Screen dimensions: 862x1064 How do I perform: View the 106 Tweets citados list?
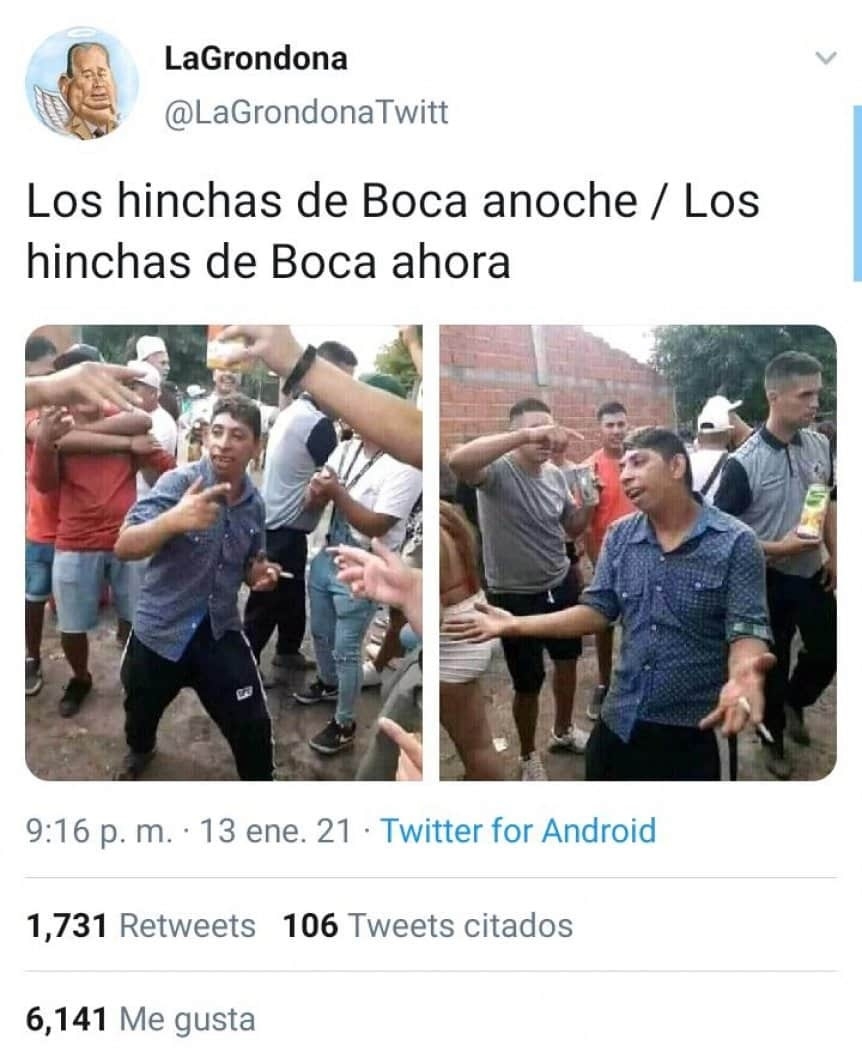(x=428, y=926)
